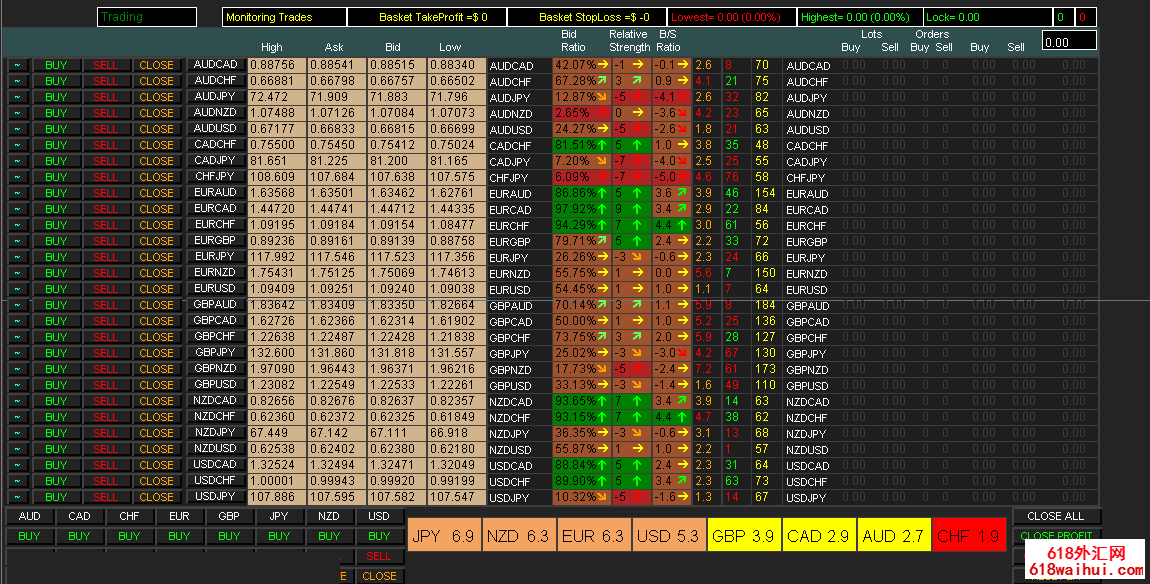Close the USDCAD position with CLOSE

coord(156,465)
